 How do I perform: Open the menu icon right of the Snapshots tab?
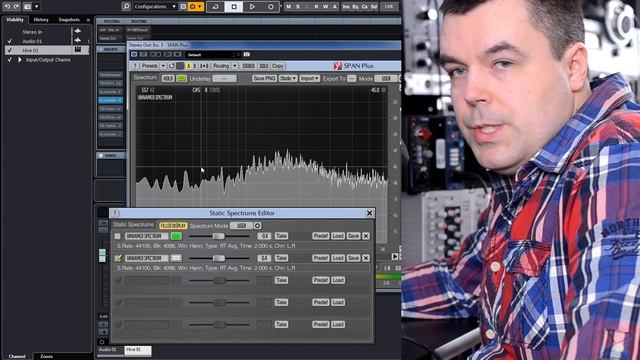click(88, 20)
